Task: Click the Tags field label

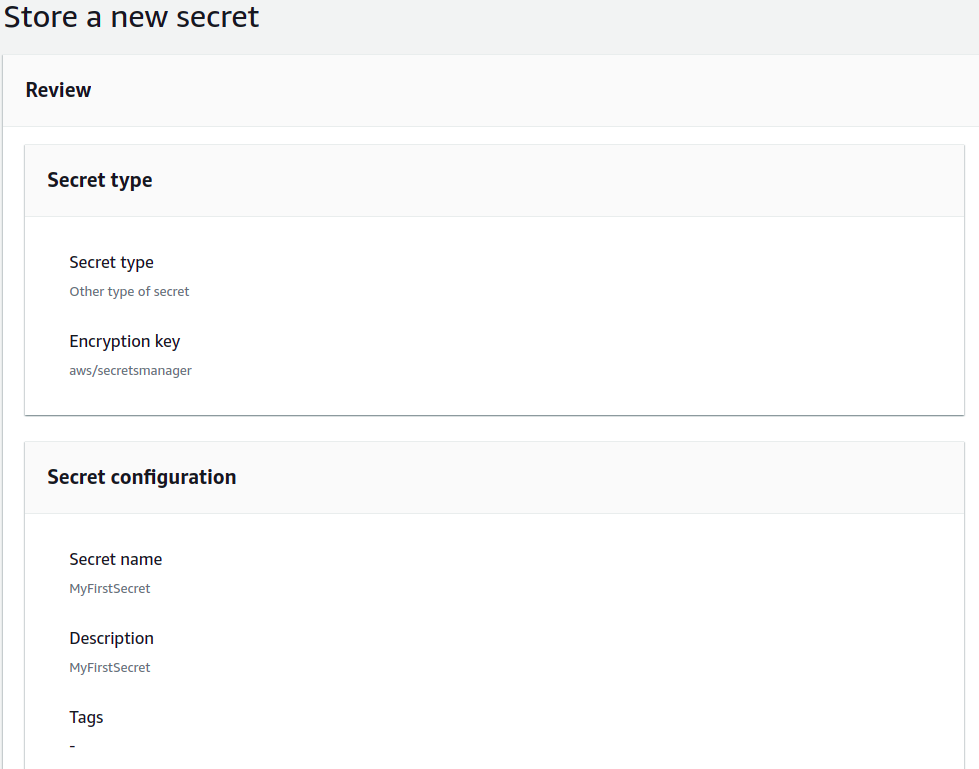Action: pyautogui.click(x=86, y=717)
